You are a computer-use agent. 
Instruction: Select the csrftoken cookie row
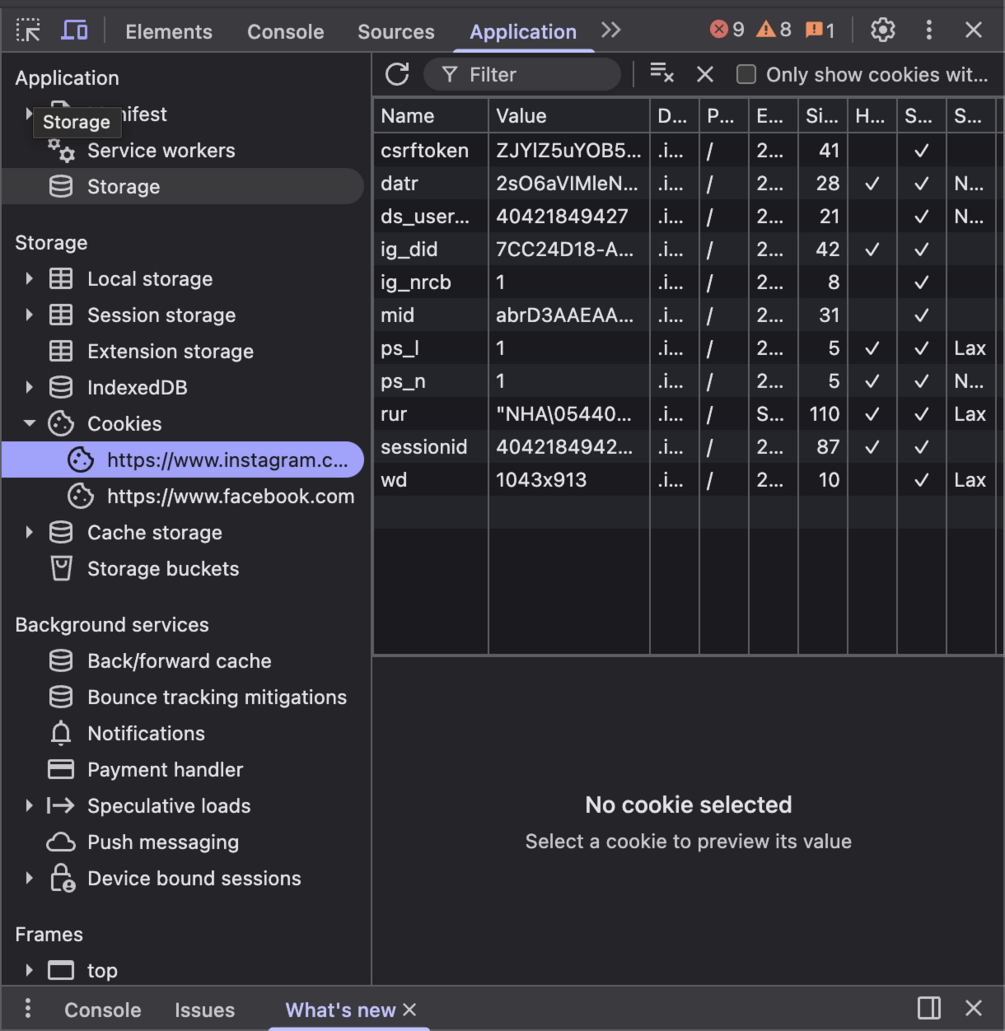pyautogui.click(x=684, y=151)
